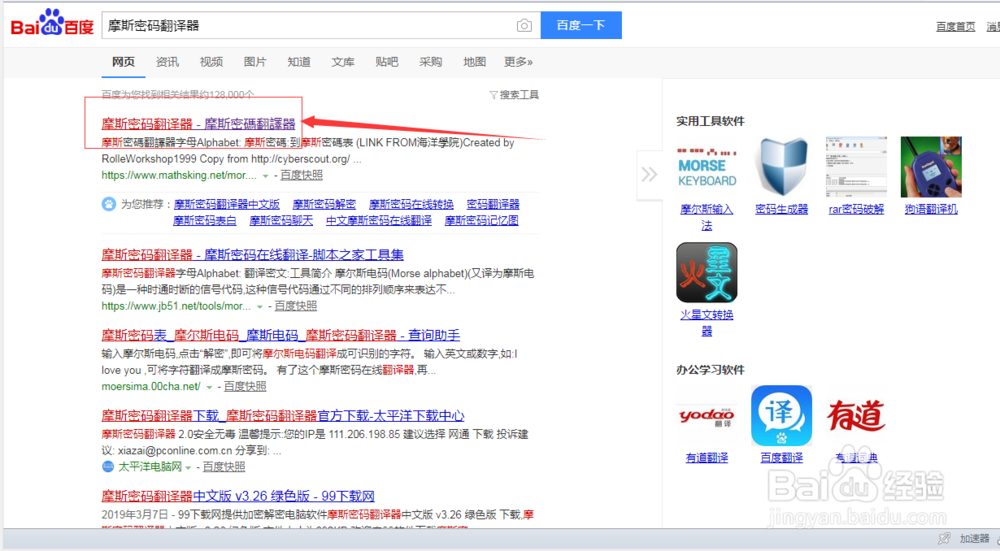The width and height of the screenshot is (1000, 551).
Task: Open 火星文转换器 text link
Action: pyautogui.click(x=707, y=323)
